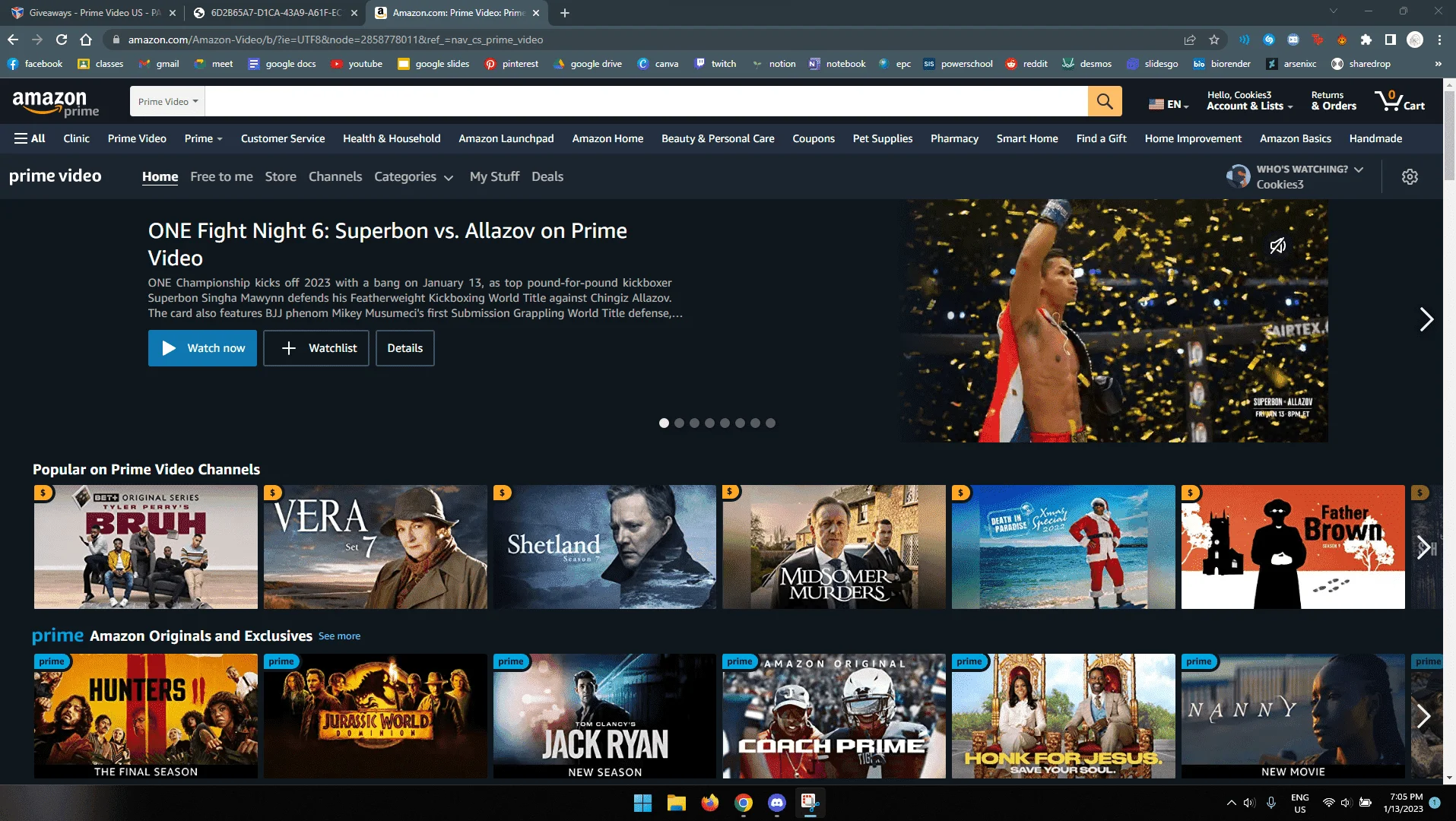Select the seventh carousel dot
This screenshot has height=821, width=1456.
pos(755,423)
